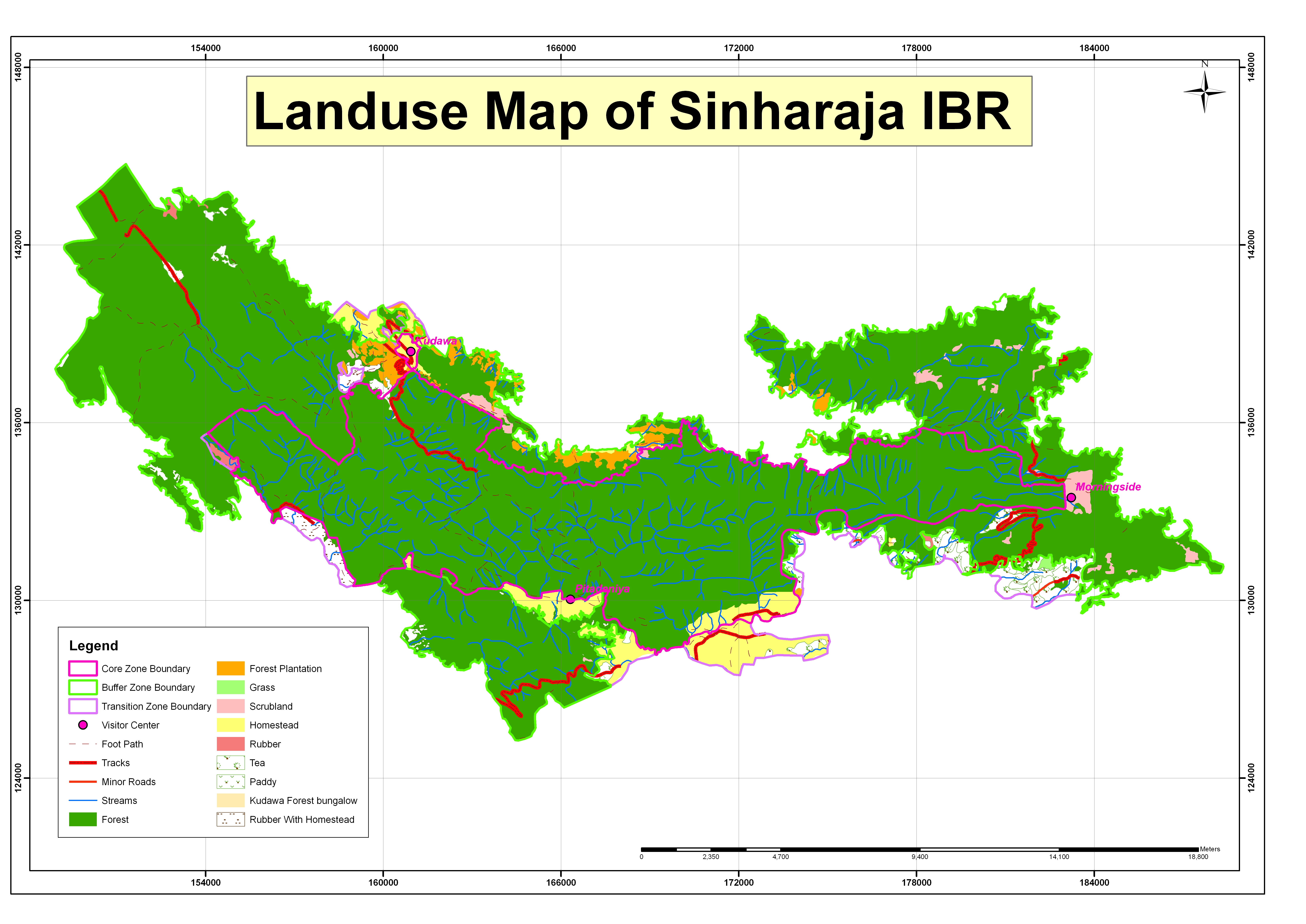
Task: Click the right 130000 northing label
Action: coord(1251,600)
